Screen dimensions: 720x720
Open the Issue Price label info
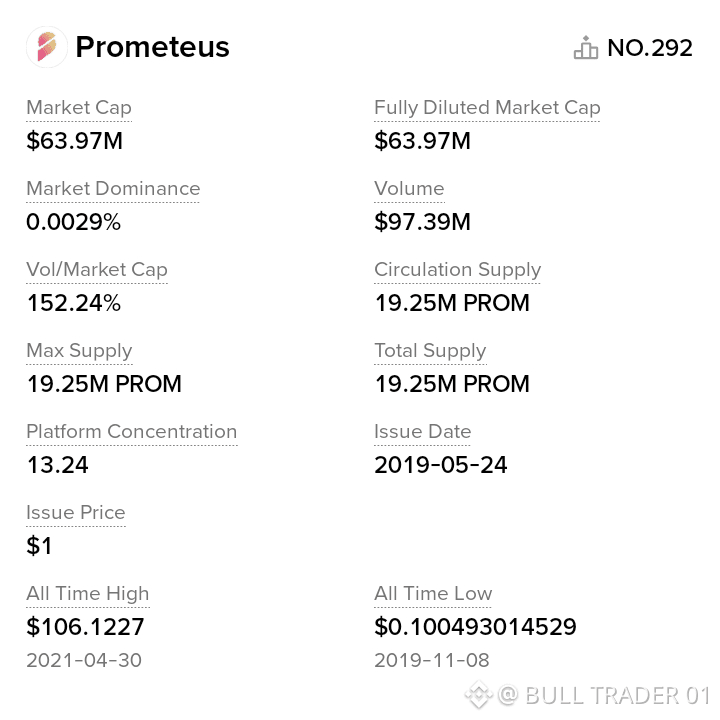click(x=76, y=512)
